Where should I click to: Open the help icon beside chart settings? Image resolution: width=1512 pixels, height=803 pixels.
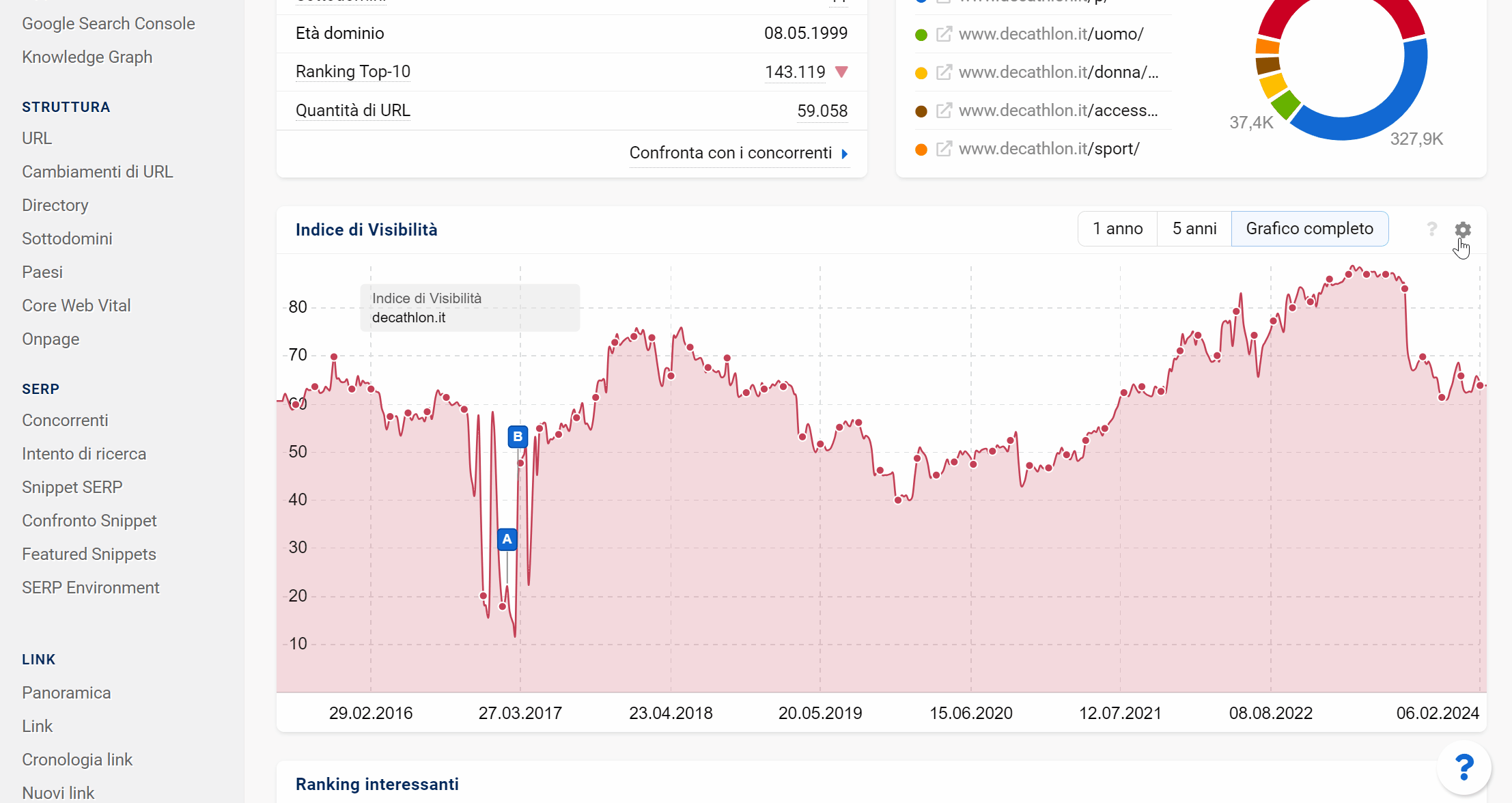1431,229
